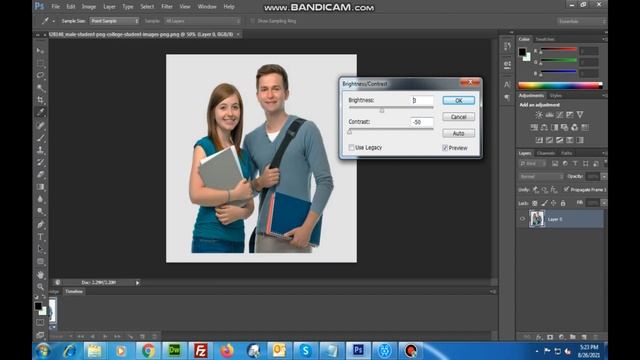Select the Rectangular Marquee tool
Image resolution: width=640 pixels, height=360 pixels.
[40, 63]
